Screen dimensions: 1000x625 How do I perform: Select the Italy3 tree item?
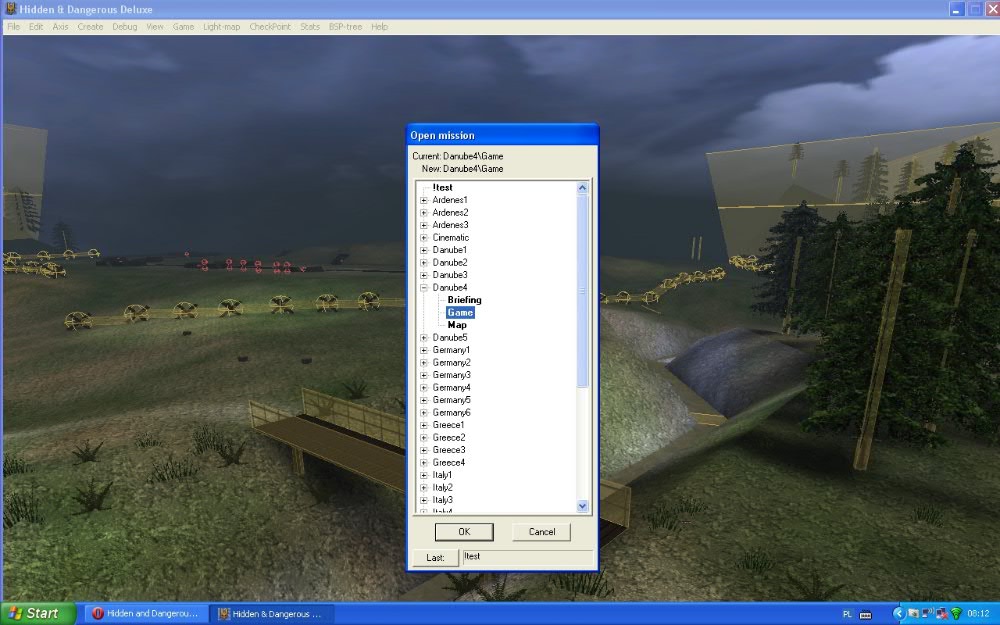[443, 500]
